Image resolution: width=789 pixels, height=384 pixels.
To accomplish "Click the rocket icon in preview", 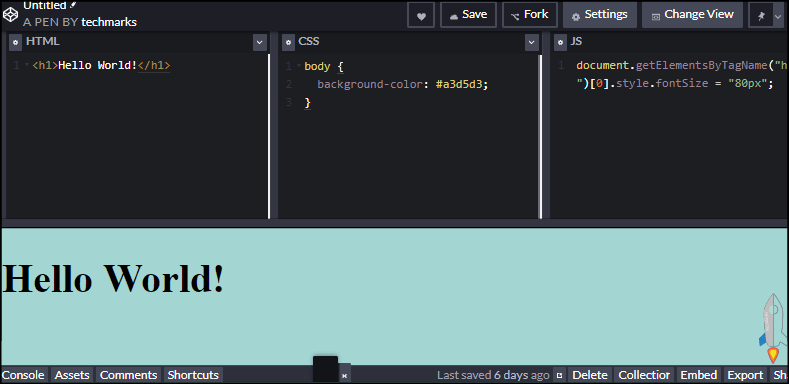I will point(772,328).
